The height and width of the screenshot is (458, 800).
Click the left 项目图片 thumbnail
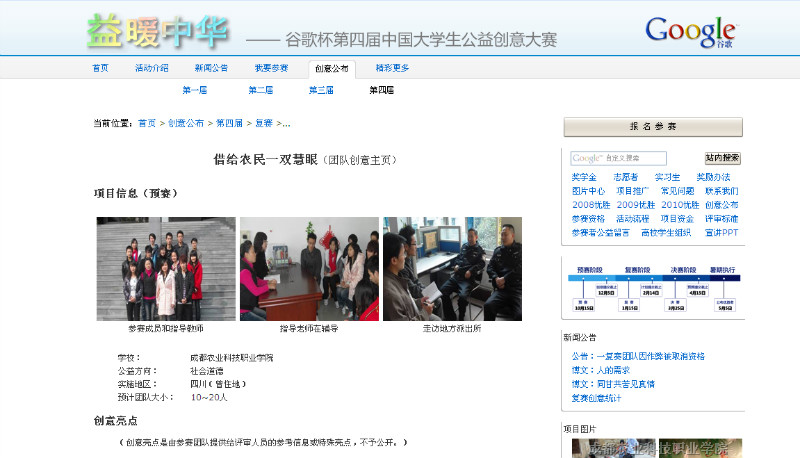pos(614,448)
